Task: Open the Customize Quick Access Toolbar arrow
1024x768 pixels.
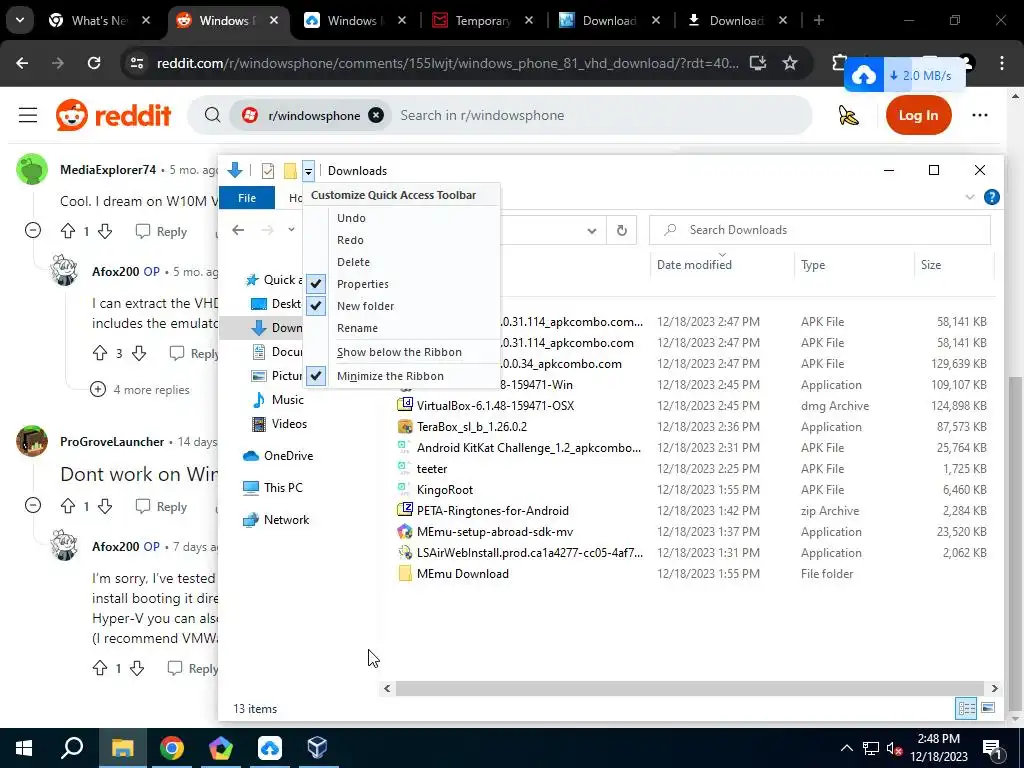Action: tap(308, 171)
